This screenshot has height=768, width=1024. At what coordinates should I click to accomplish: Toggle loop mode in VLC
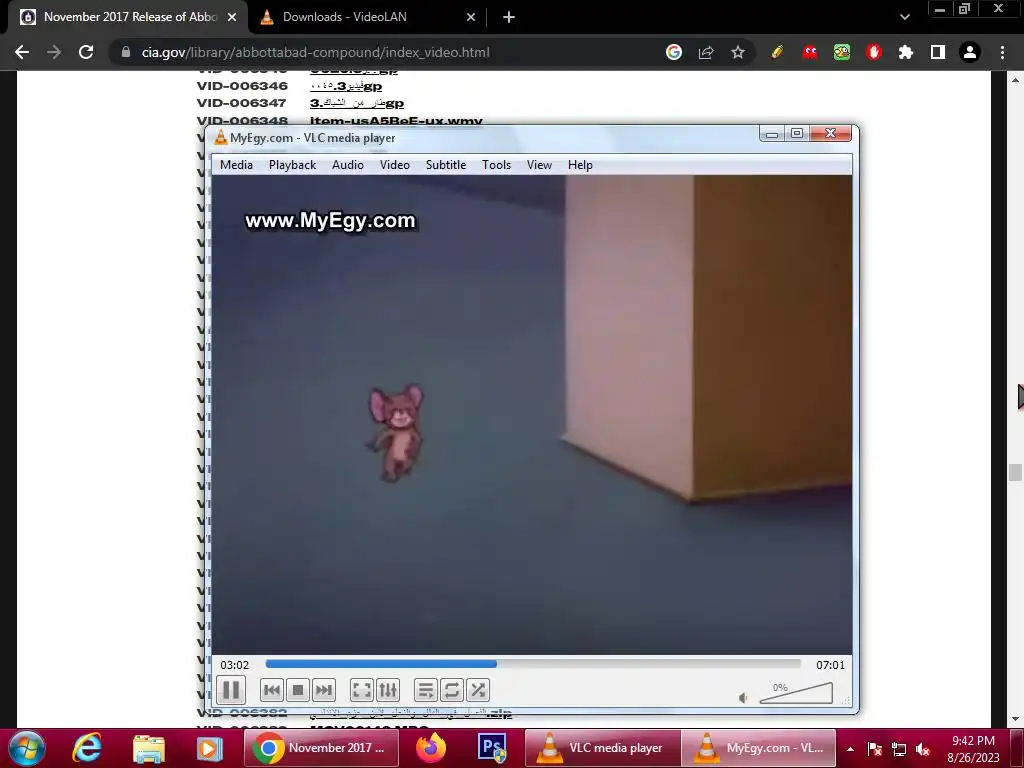click(451, 690)
